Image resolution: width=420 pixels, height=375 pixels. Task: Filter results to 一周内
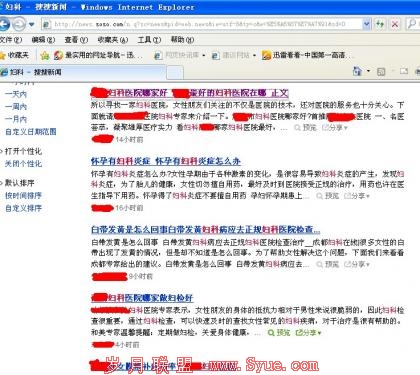(x=16, y=107)
